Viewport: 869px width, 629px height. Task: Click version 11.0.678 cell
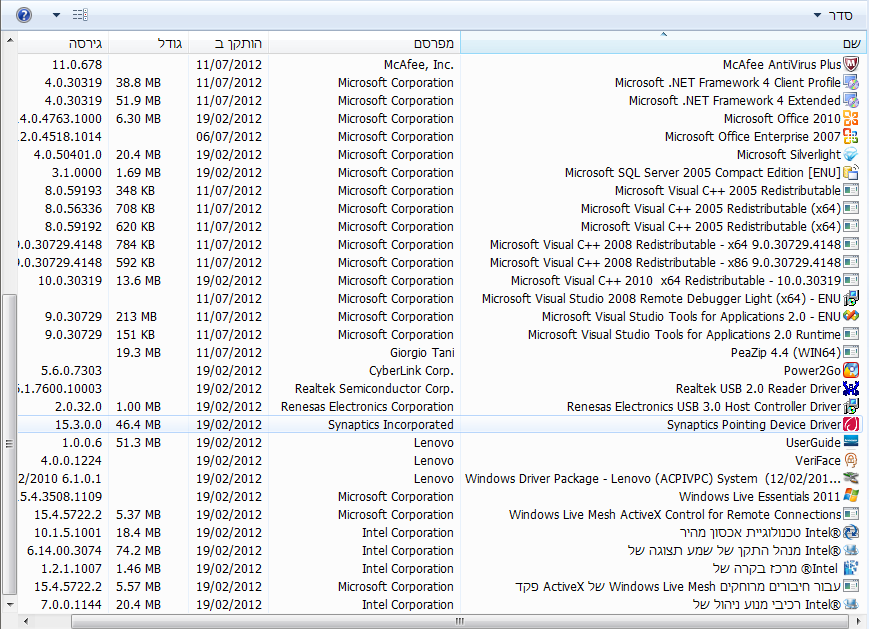click(77, 64)
